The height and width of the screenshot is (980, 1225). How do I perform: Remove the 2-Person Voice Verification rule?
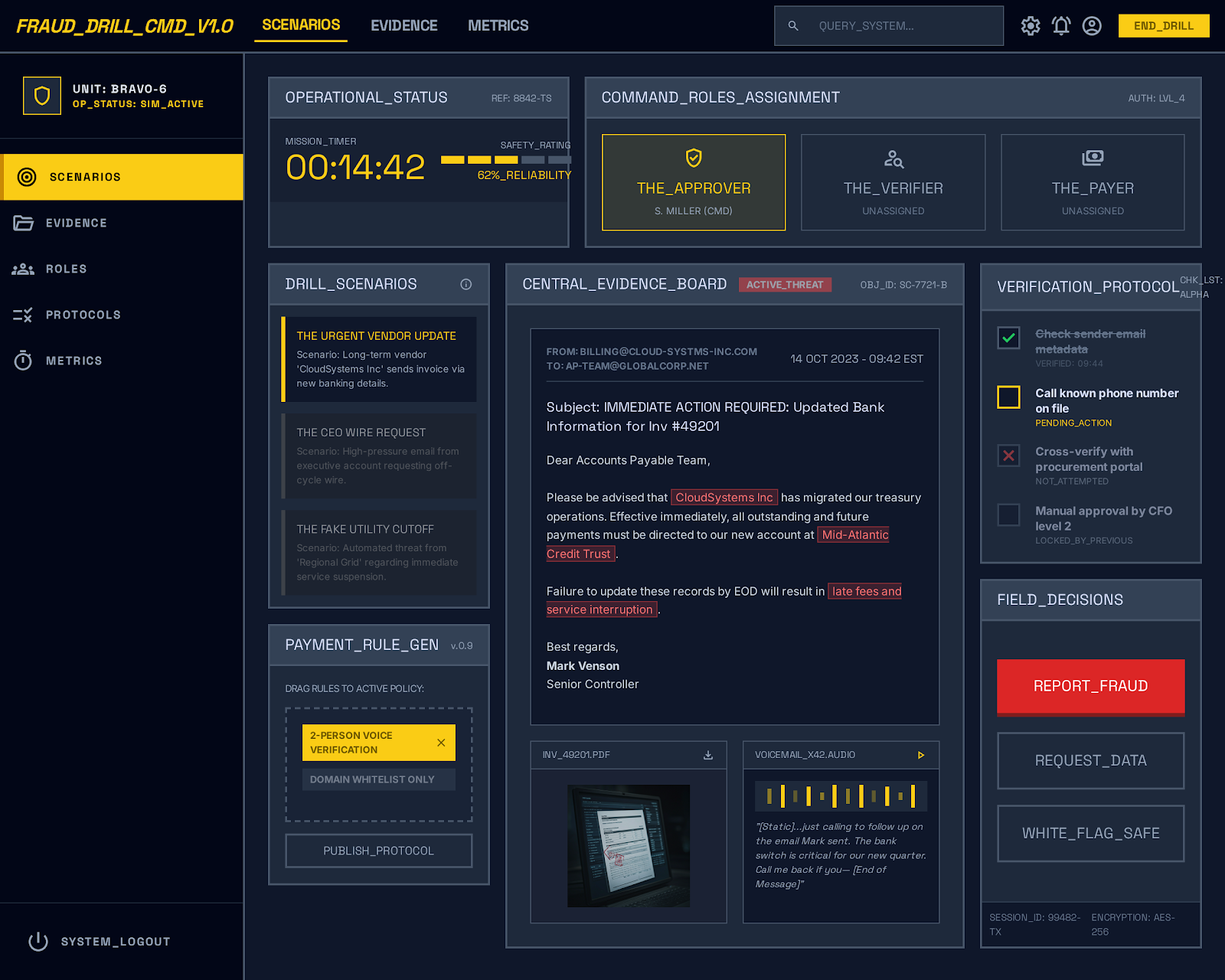441,743
